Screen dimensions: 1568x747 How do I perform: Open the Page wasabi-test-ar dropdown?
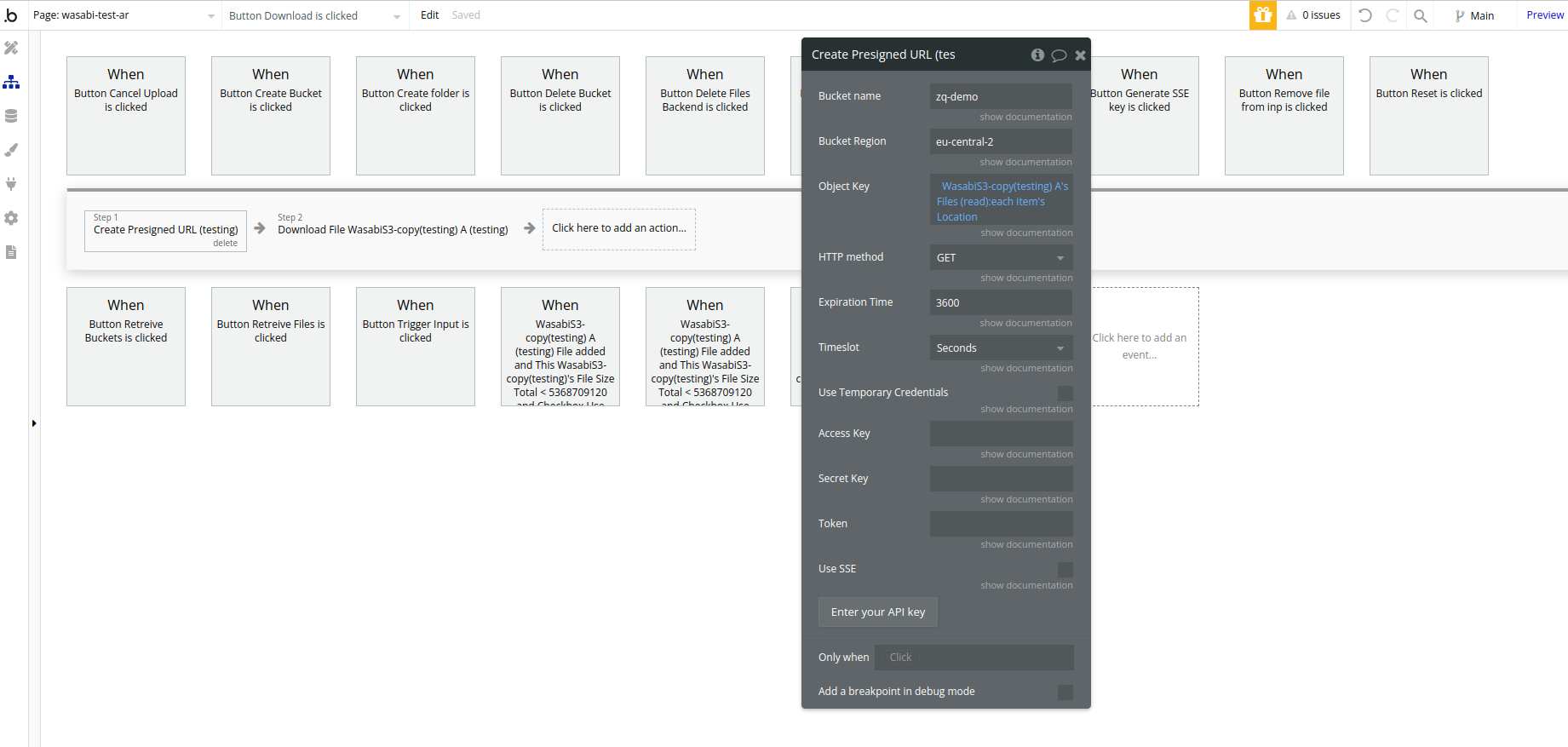coord(124,15)
